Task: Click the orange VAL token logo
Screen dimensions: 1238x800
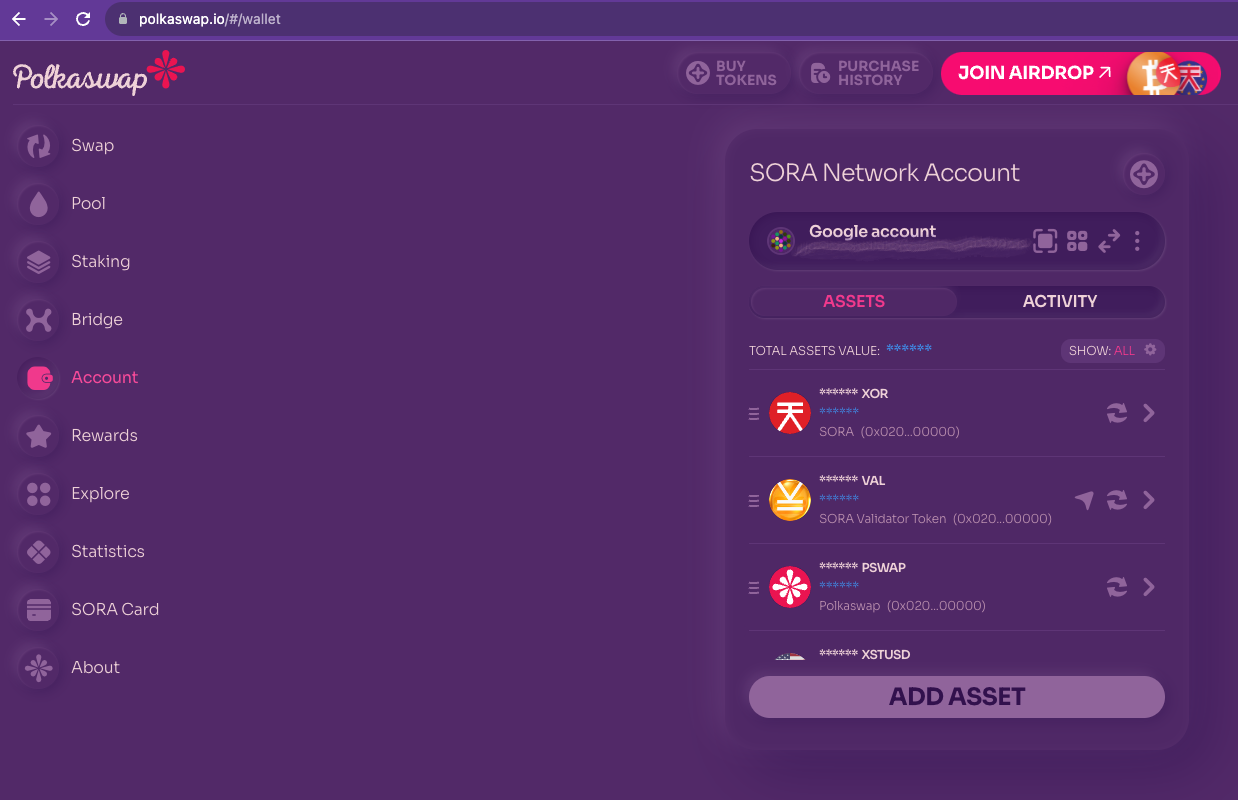Action: (x=790, y=500)
